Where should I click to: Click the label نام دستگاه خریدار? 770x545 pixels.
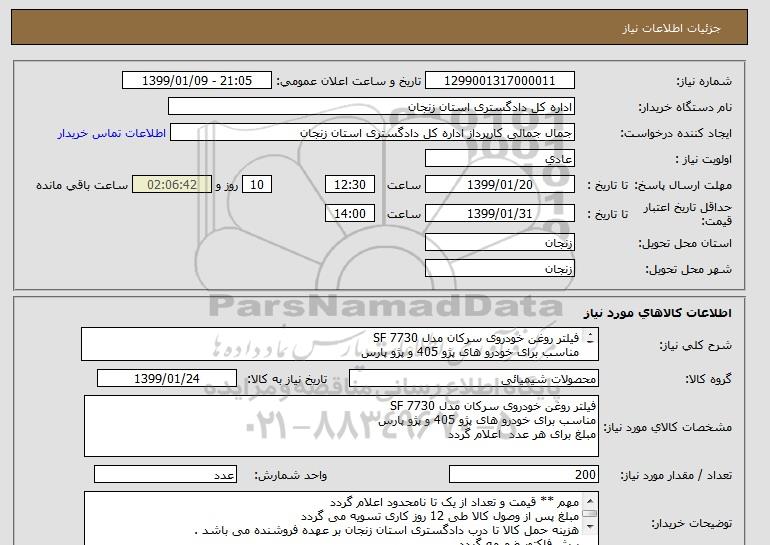685,107
